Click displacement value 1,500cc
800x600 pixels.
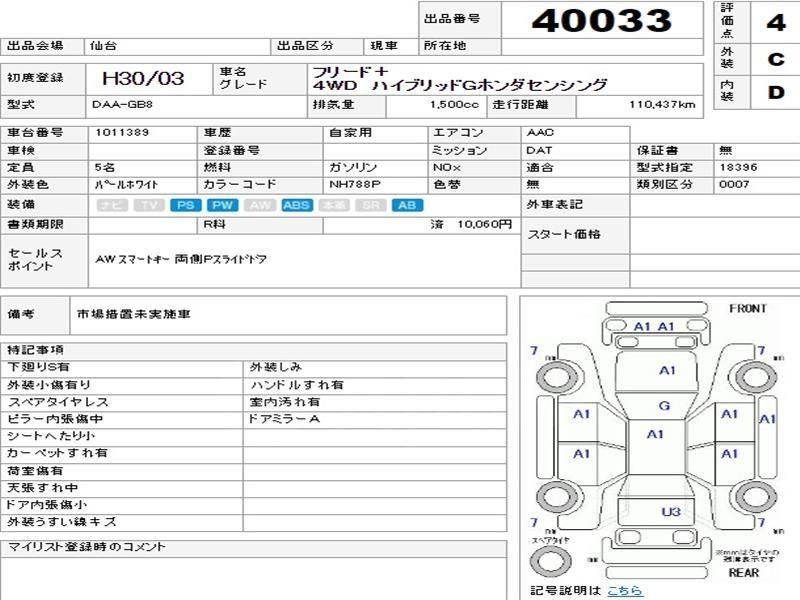(454, 105)
